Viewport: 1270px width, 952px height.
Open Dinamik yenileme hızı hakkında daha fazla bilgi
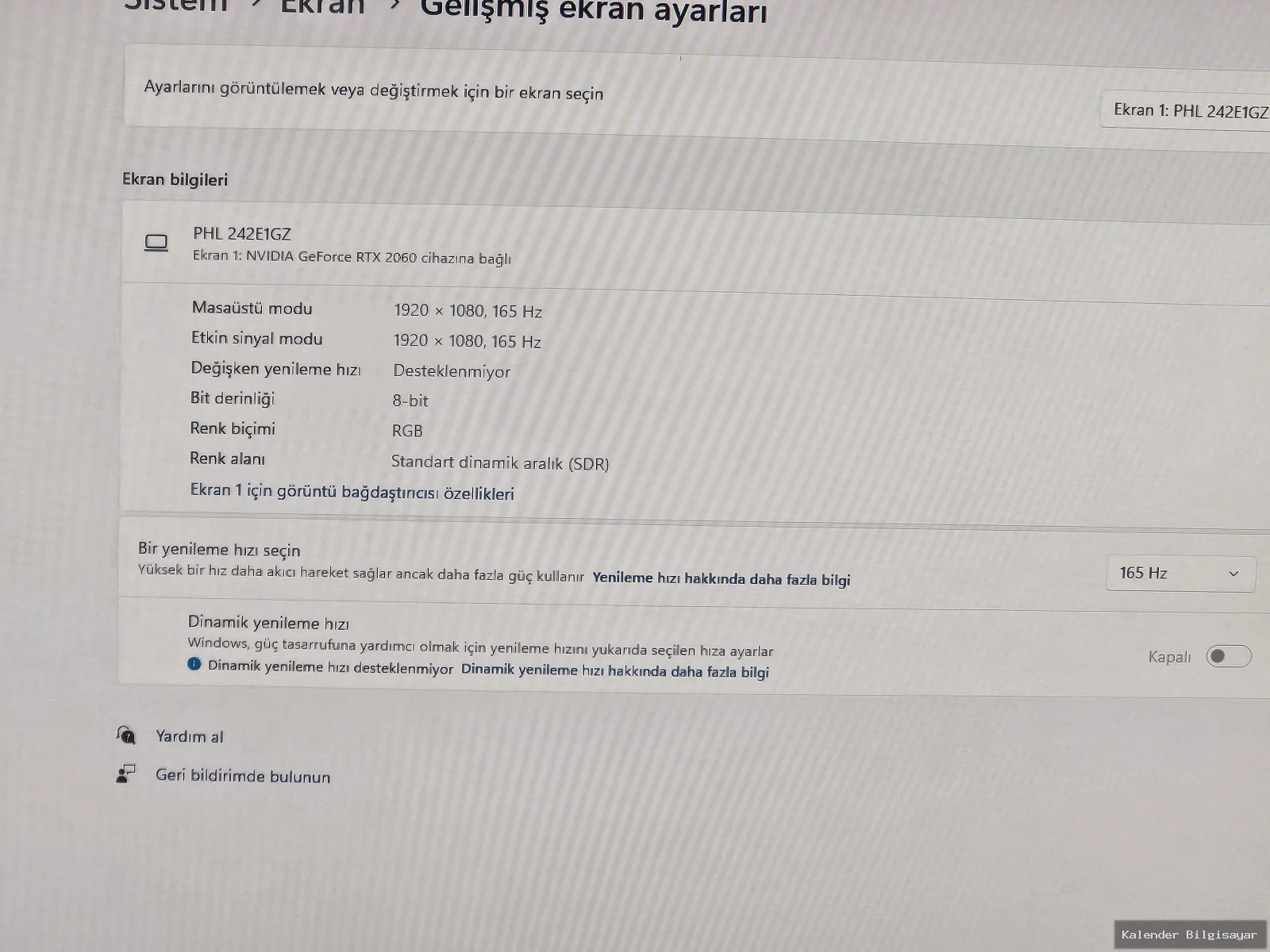pos(614,670)
